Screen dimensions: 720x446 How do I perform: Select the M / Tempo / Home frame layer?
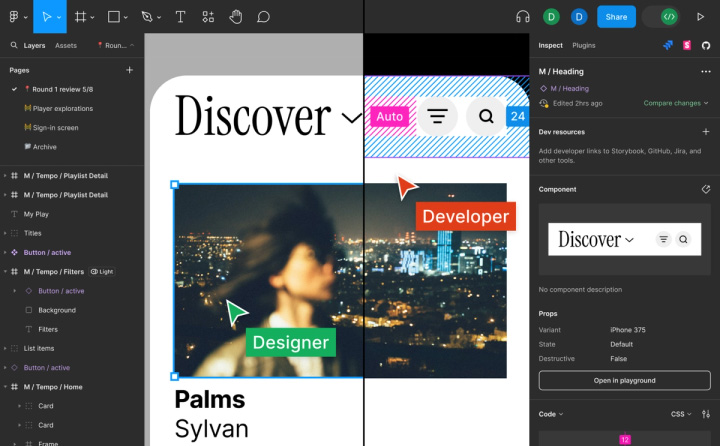[x=53, y=387]
